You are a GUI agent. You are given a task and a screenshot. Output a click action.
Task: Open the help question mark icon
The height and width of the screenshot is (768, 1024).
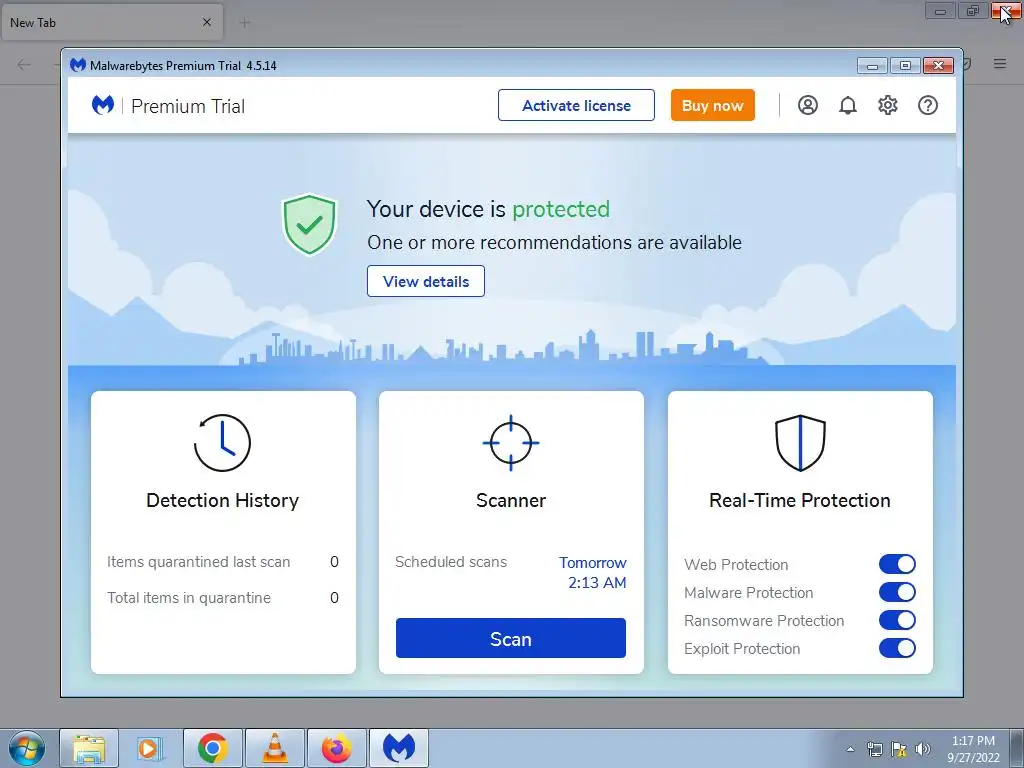tap(927, 105)
